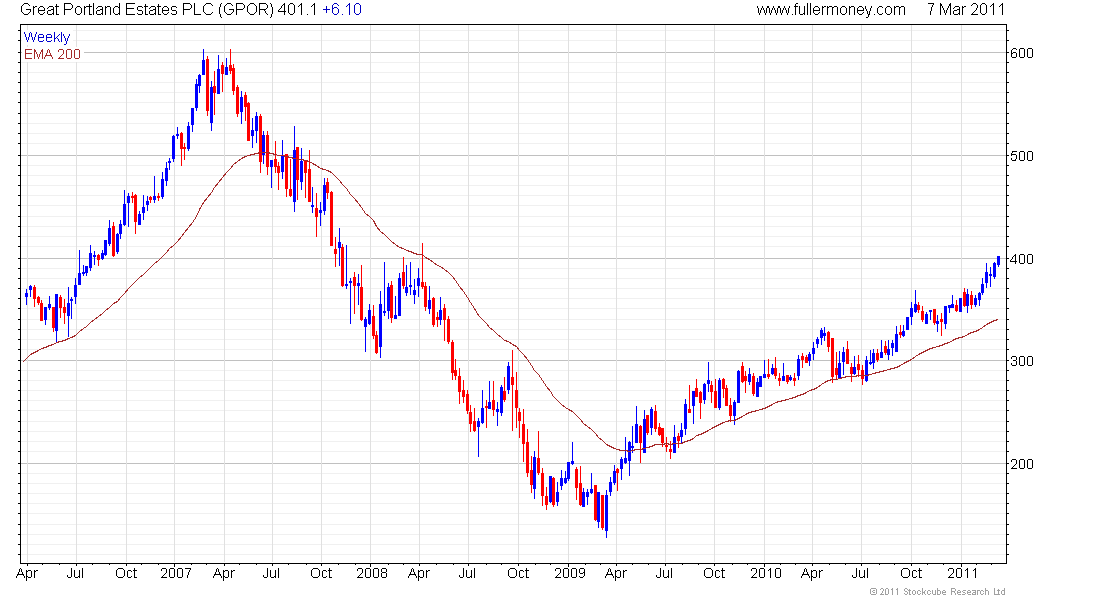
Task: Click the EMA 200 legend label
Action: [x=53, y=54]
